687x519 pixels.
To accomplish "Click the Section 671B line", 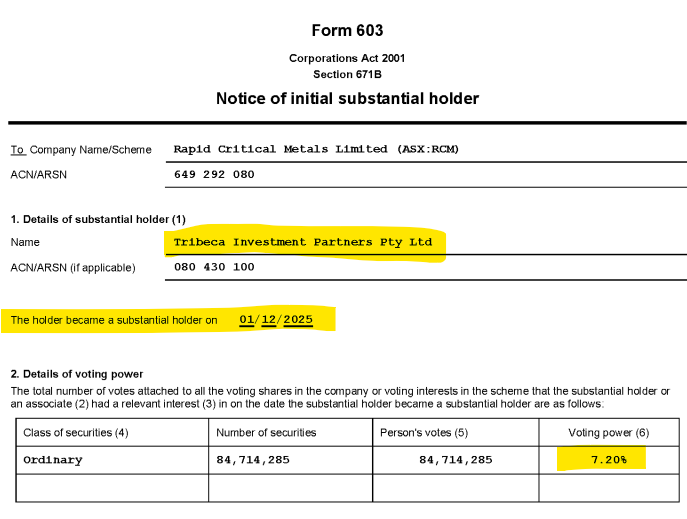I will pyautogui.click(x=347, y=73).
